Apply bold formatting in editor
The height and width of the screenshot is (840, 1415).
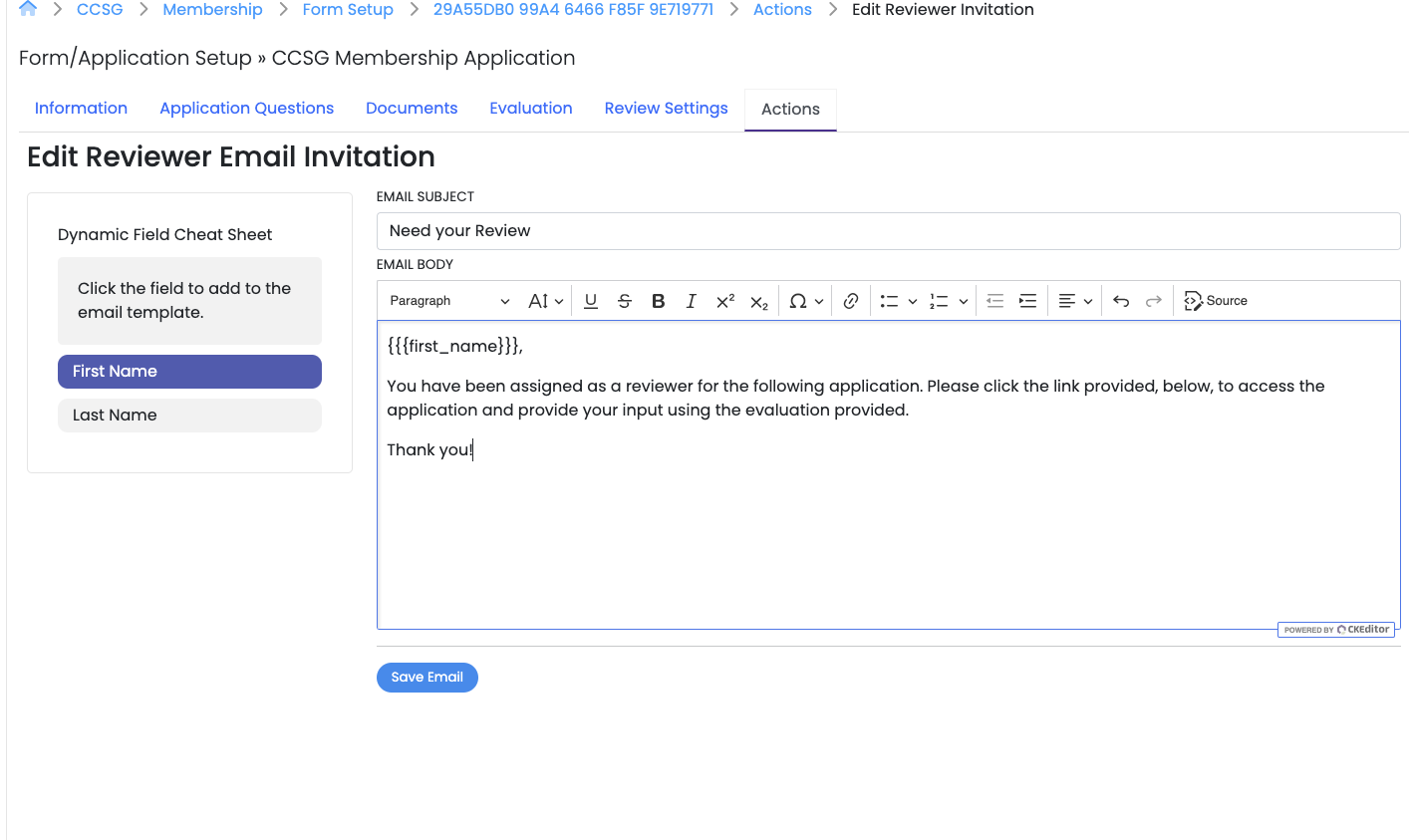coord(658,301)
